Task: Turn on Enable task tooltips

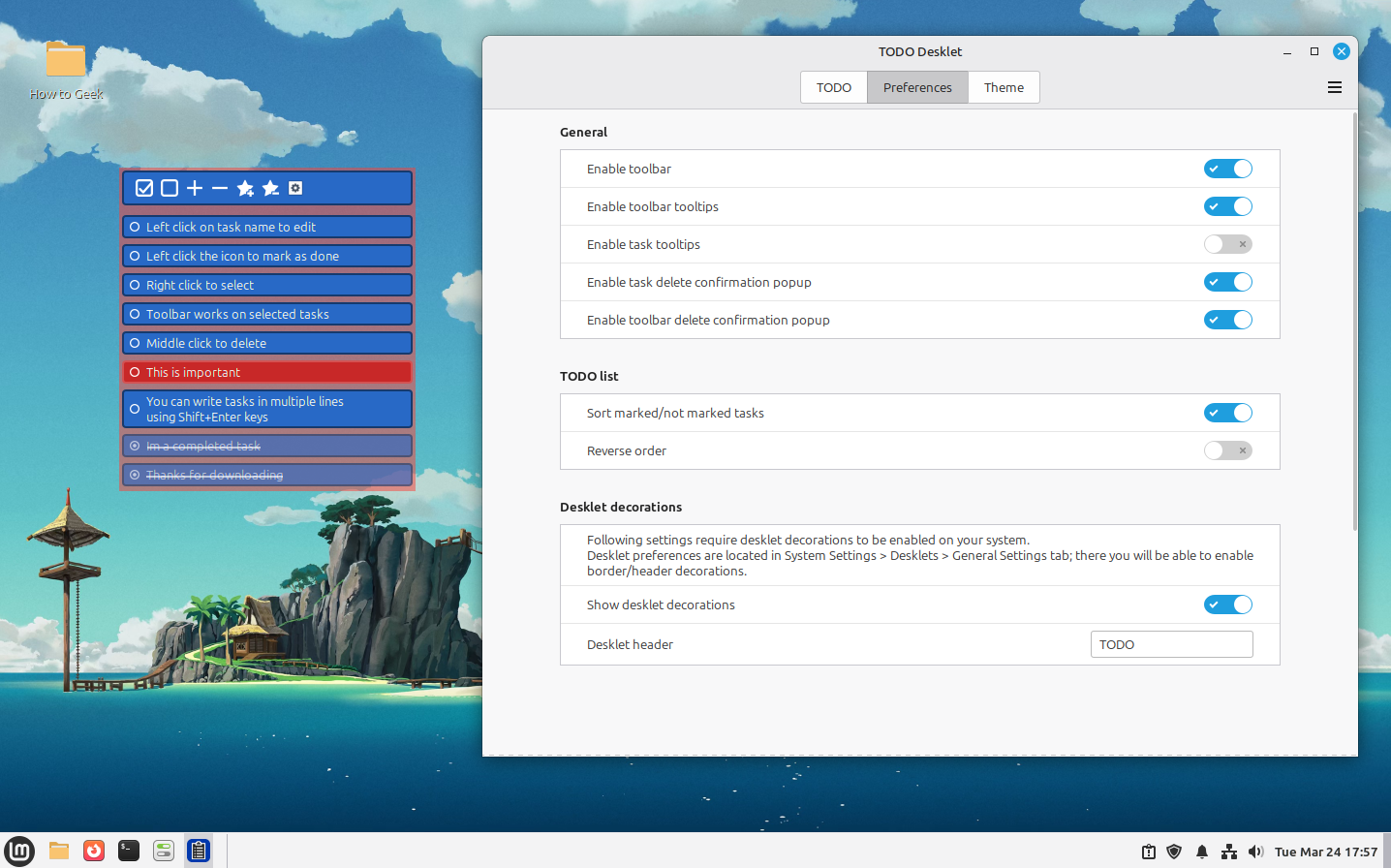Action: pyautogui.click(x=1228, y=244)
